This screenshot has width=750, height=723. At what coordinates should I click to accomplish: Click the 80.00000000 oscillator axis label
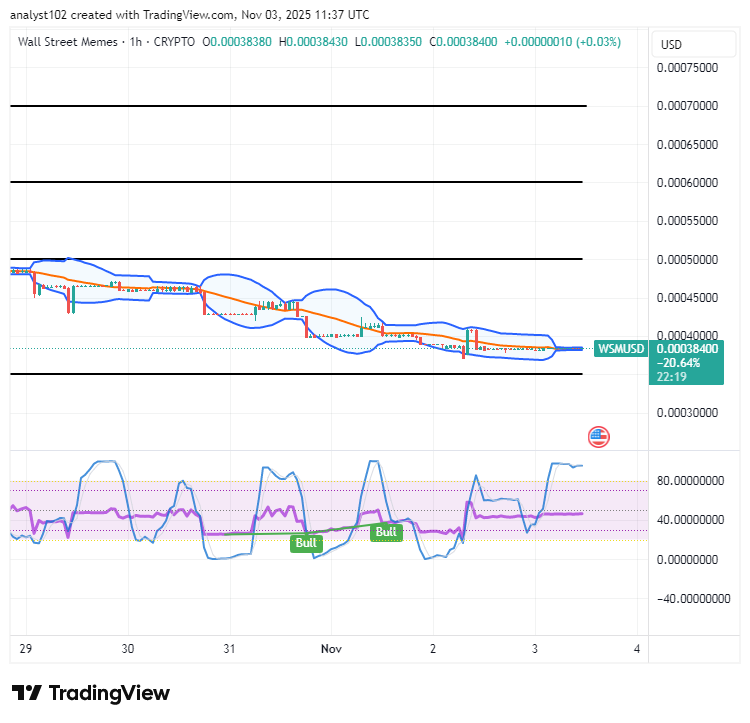click(x=691, y=481)
